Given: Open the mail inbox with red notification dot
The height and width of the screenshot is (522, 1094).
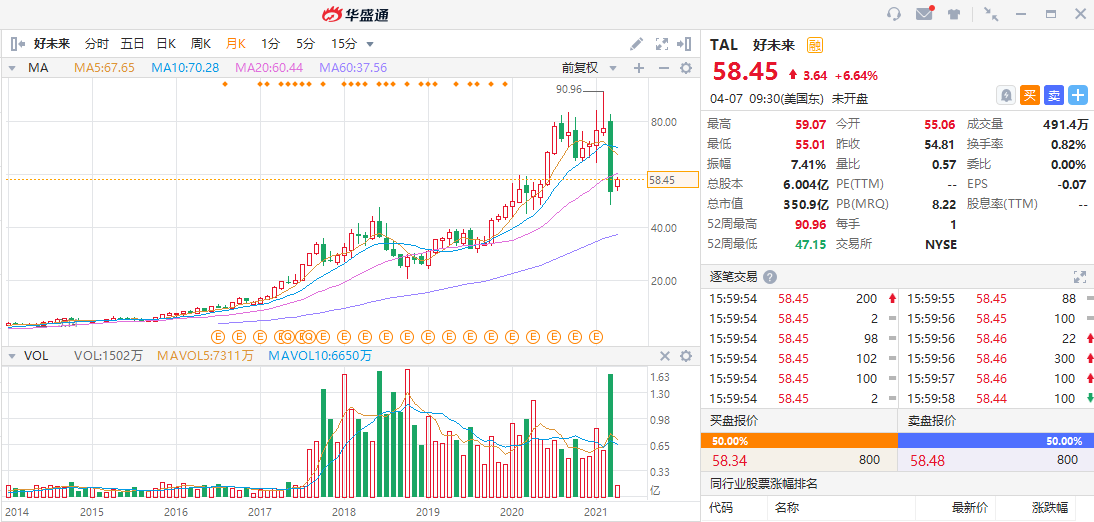Looking at the screenshot, I should (924, 13).
